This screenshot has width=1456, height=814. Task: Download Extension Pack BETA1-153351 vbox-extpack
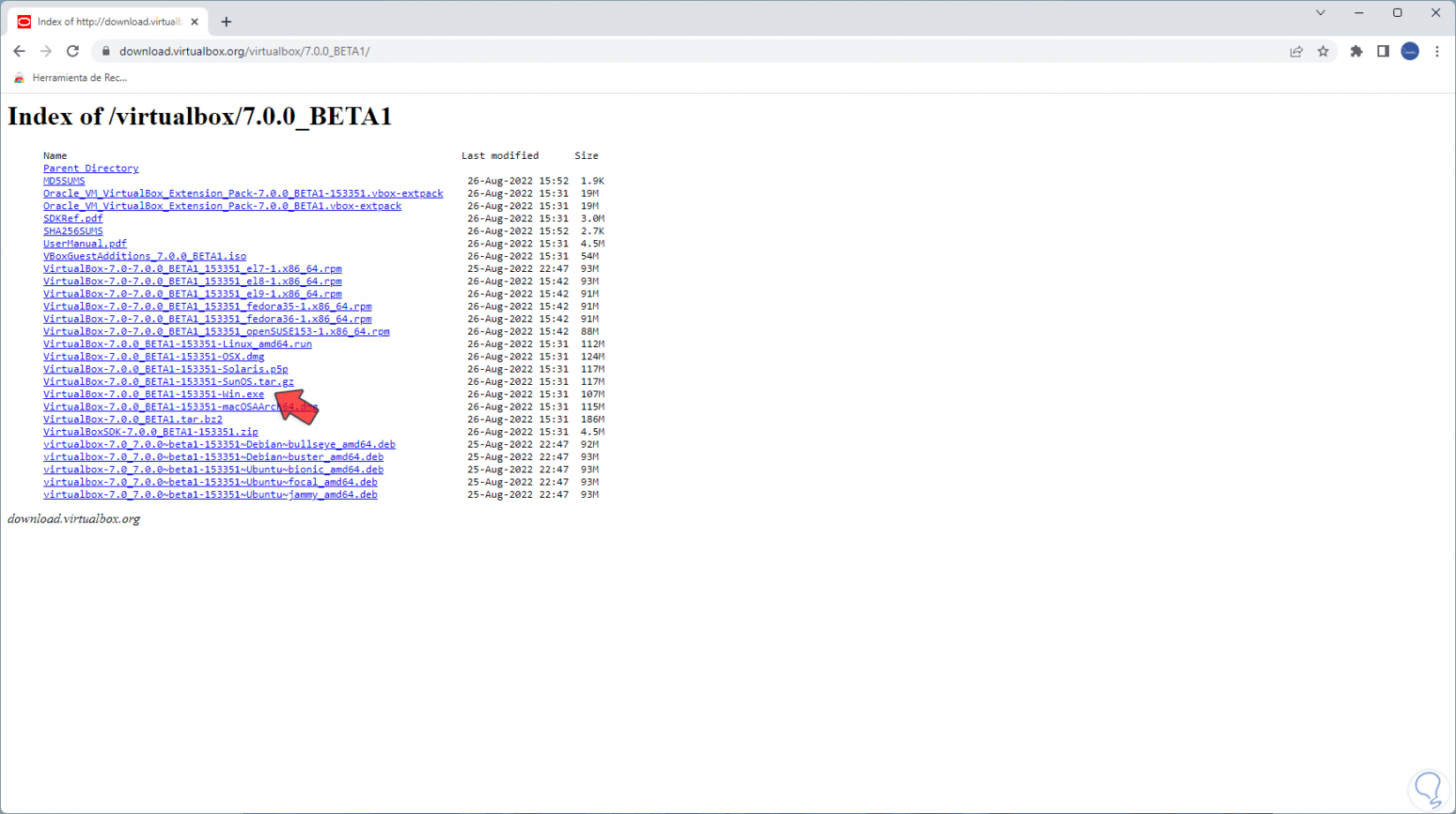(x=244, y=193)
